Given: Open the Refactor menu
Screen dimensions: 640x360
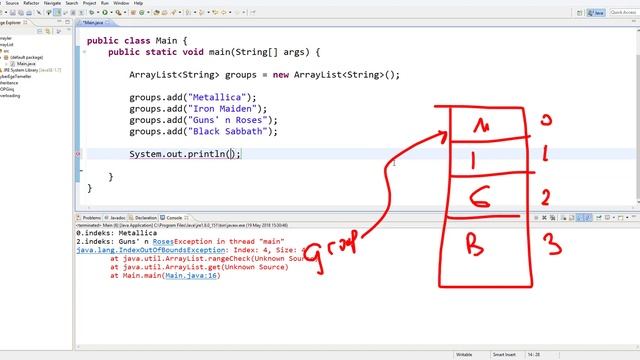Looking at the screenshot, I should tap(31, 3).
